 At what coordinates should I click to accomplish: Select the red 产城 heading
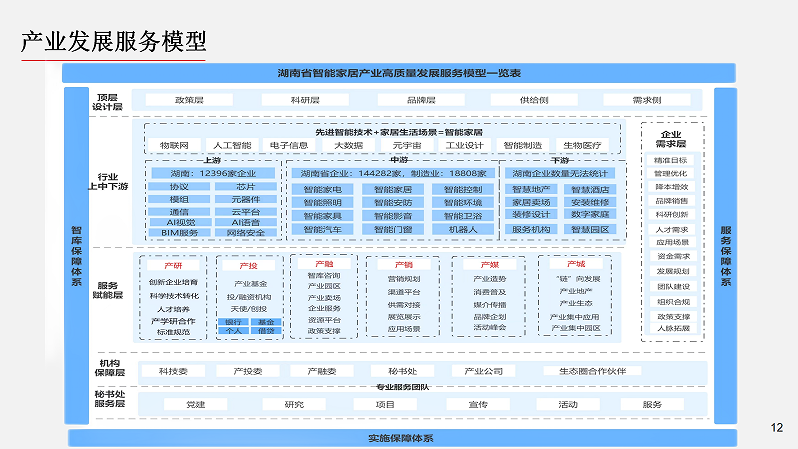[x=576, y=264]
